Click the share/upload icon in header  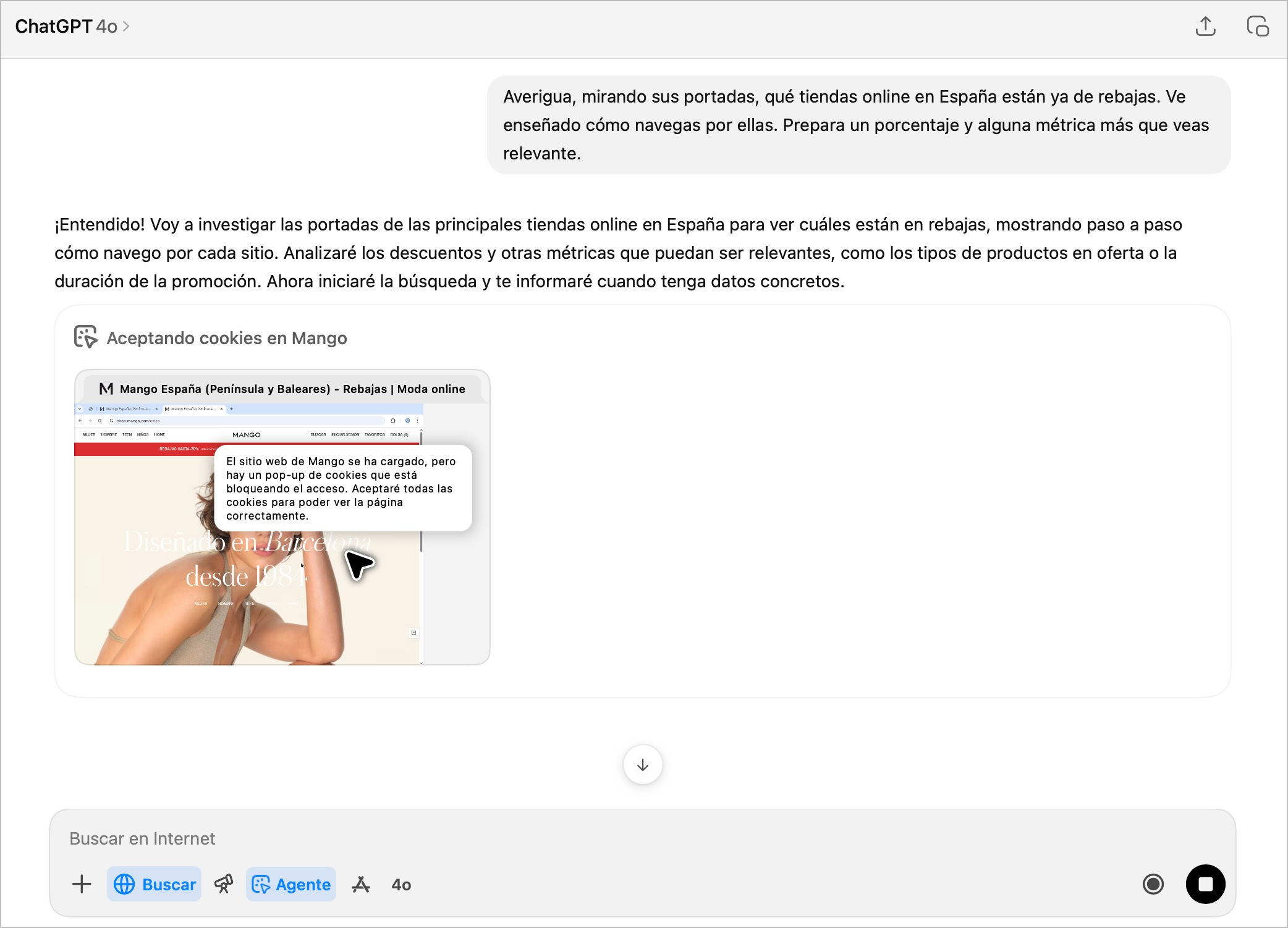coord(1205,27)
